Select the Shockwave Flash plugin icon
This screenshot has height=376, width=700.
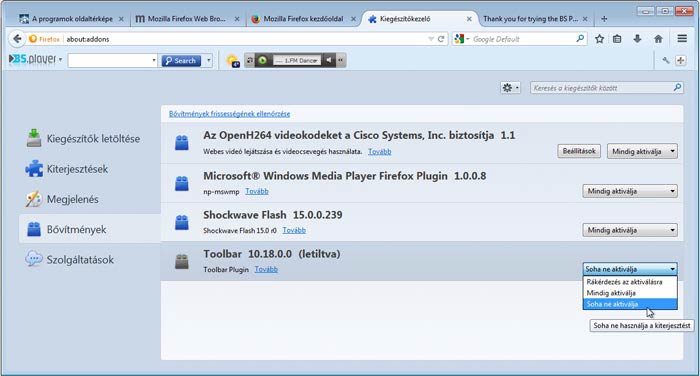tap(181, 222)
